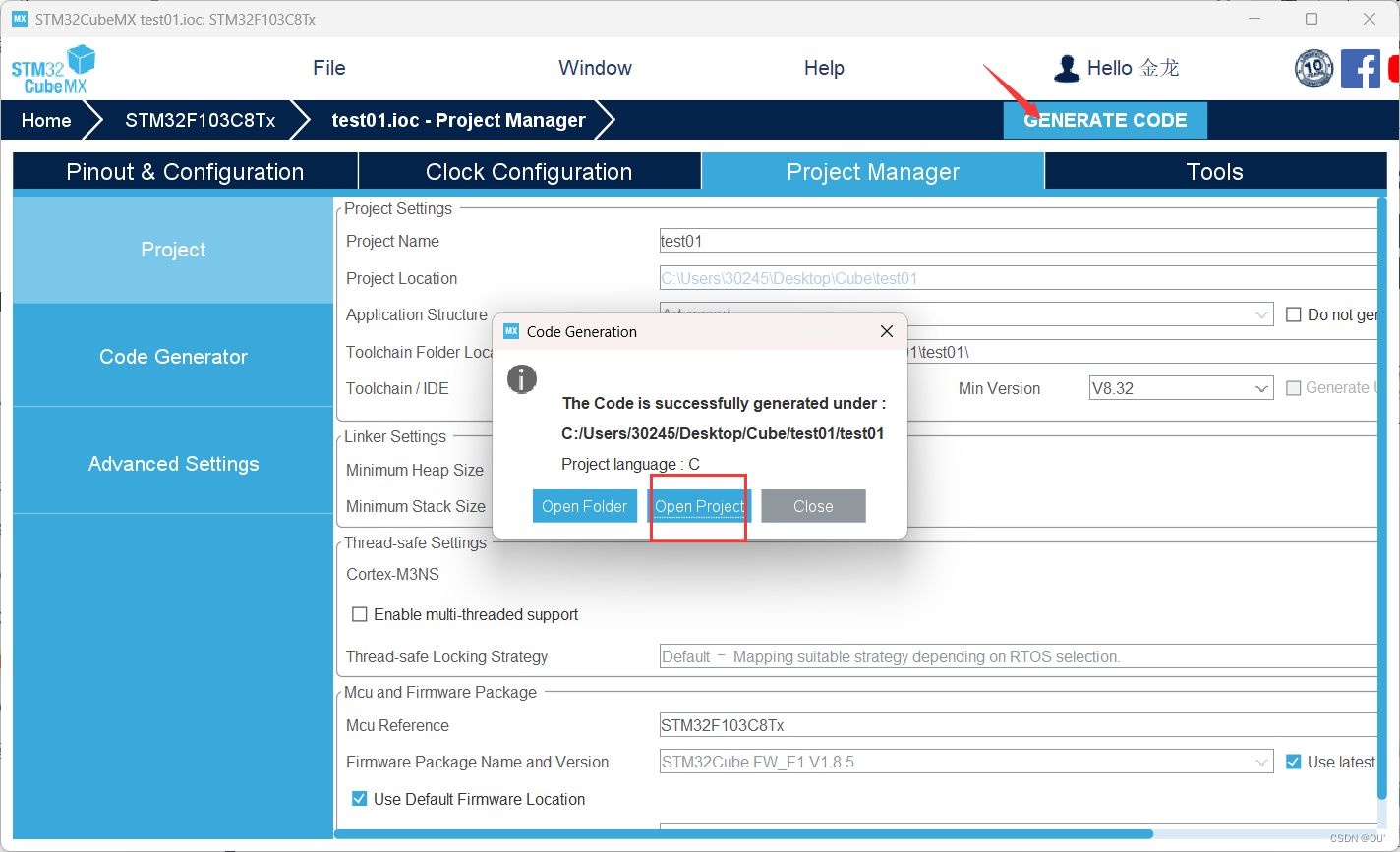The image size is (1400, 852).
Task: Open the Facebook icon link
Action: coord(1361,68)
